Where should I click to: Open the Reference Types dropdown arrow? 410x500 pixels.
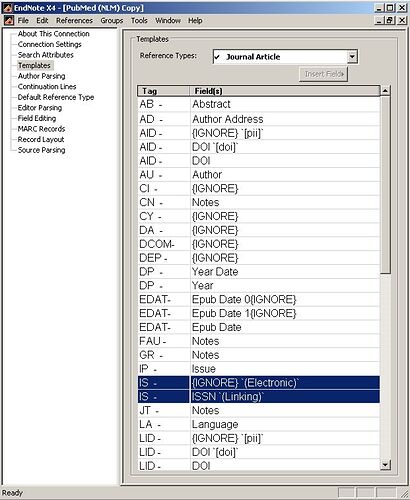coord(352,57)
